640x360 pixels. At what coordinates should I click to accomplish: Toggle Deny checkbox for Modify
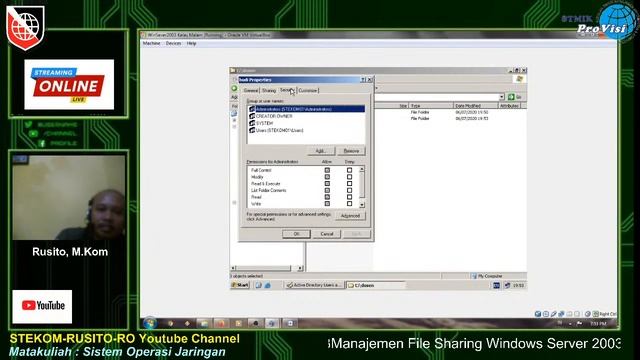(349, 177)
